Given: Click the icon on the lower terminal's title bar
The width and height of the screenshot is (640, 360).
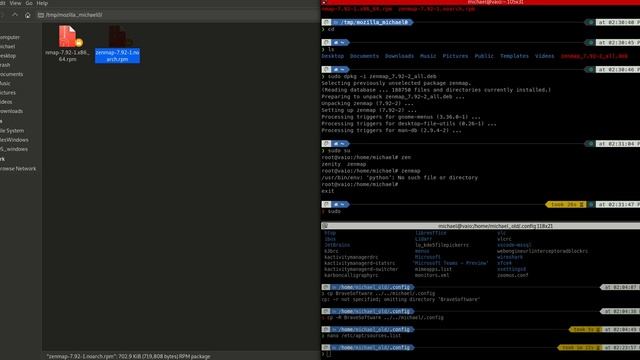Looking at the screenshot, I should click(x=325, y=226).
